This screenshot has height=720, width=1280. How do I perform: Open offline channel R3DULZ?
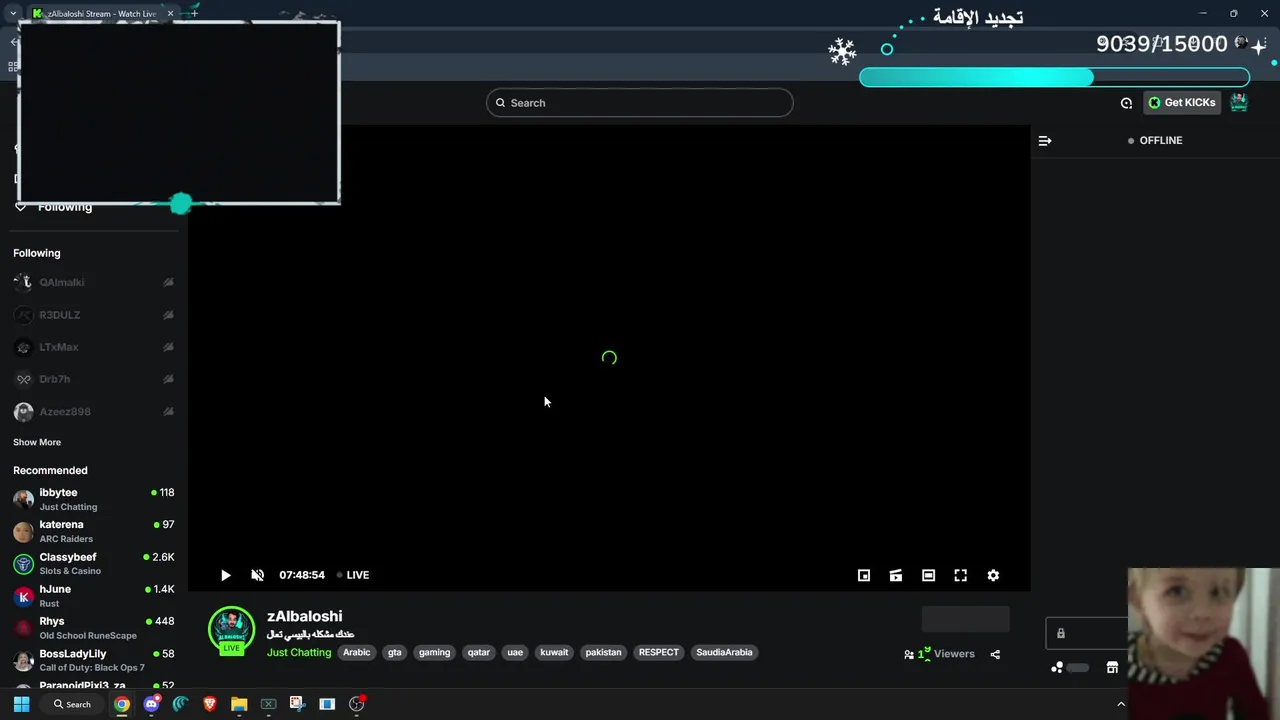[94, 315]
